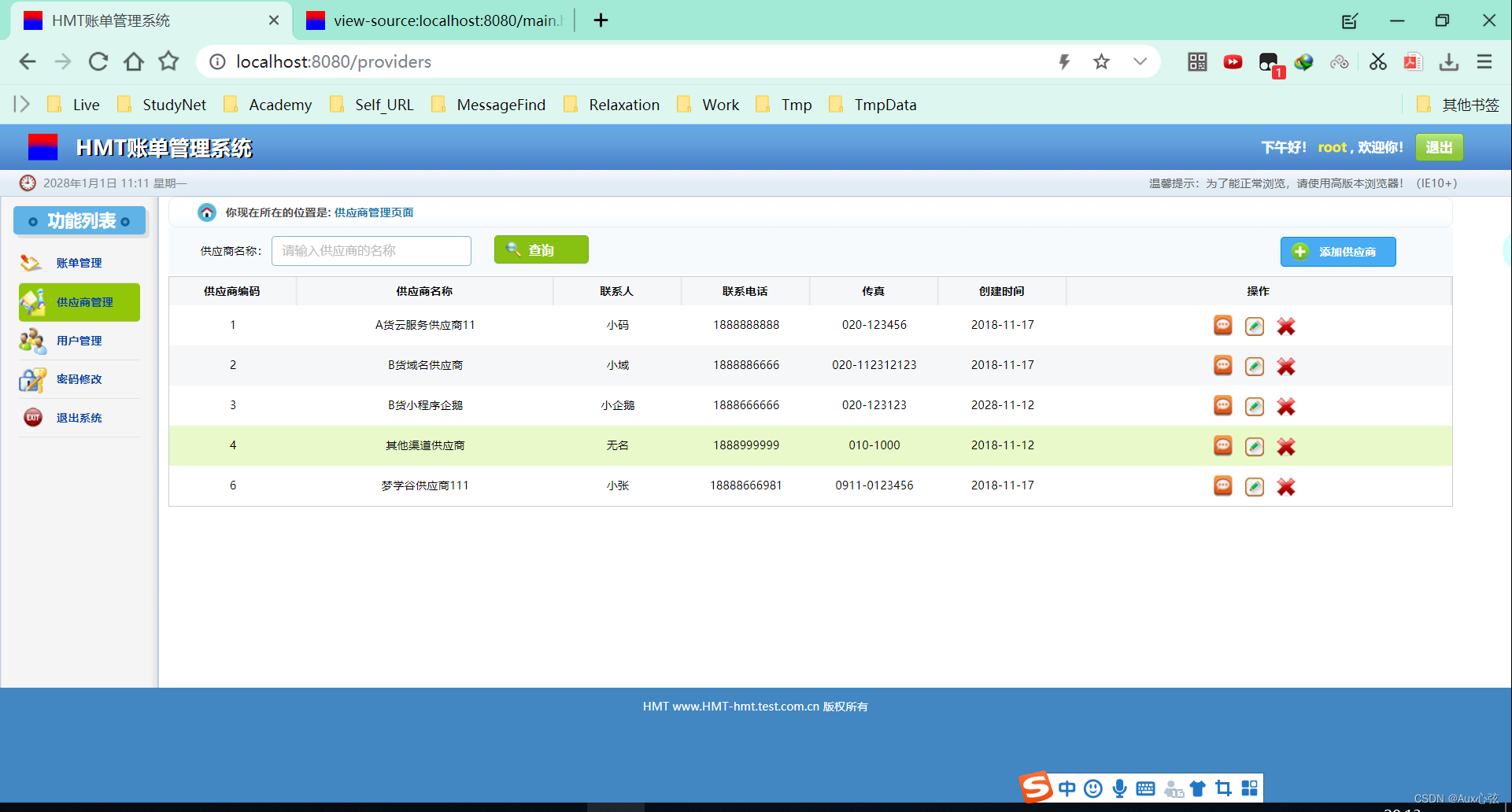Viewport: 1512px width, 812px height.
Task: Open the browser hamburger menu
Action: click(x=1484, y=61)
